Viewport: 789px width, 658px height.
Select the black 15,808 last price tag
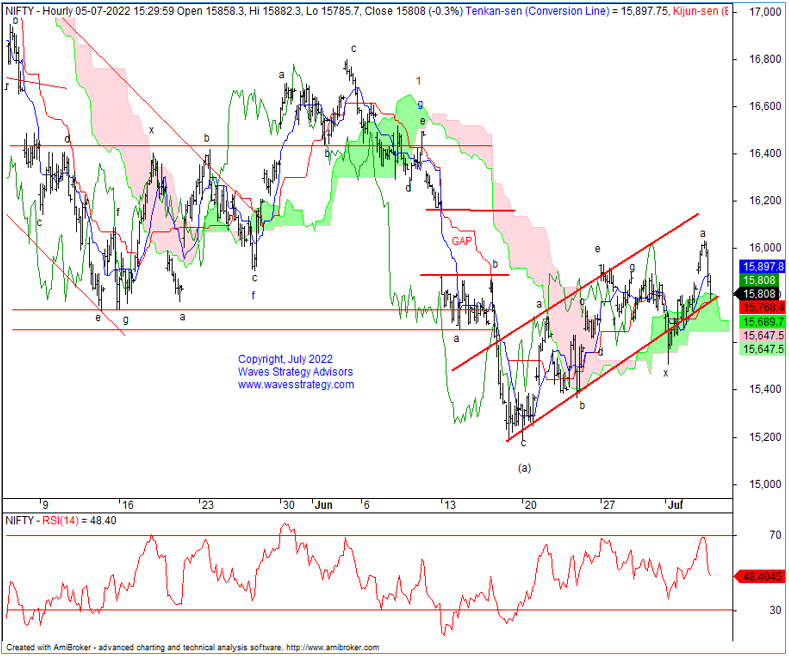[759, 294]
